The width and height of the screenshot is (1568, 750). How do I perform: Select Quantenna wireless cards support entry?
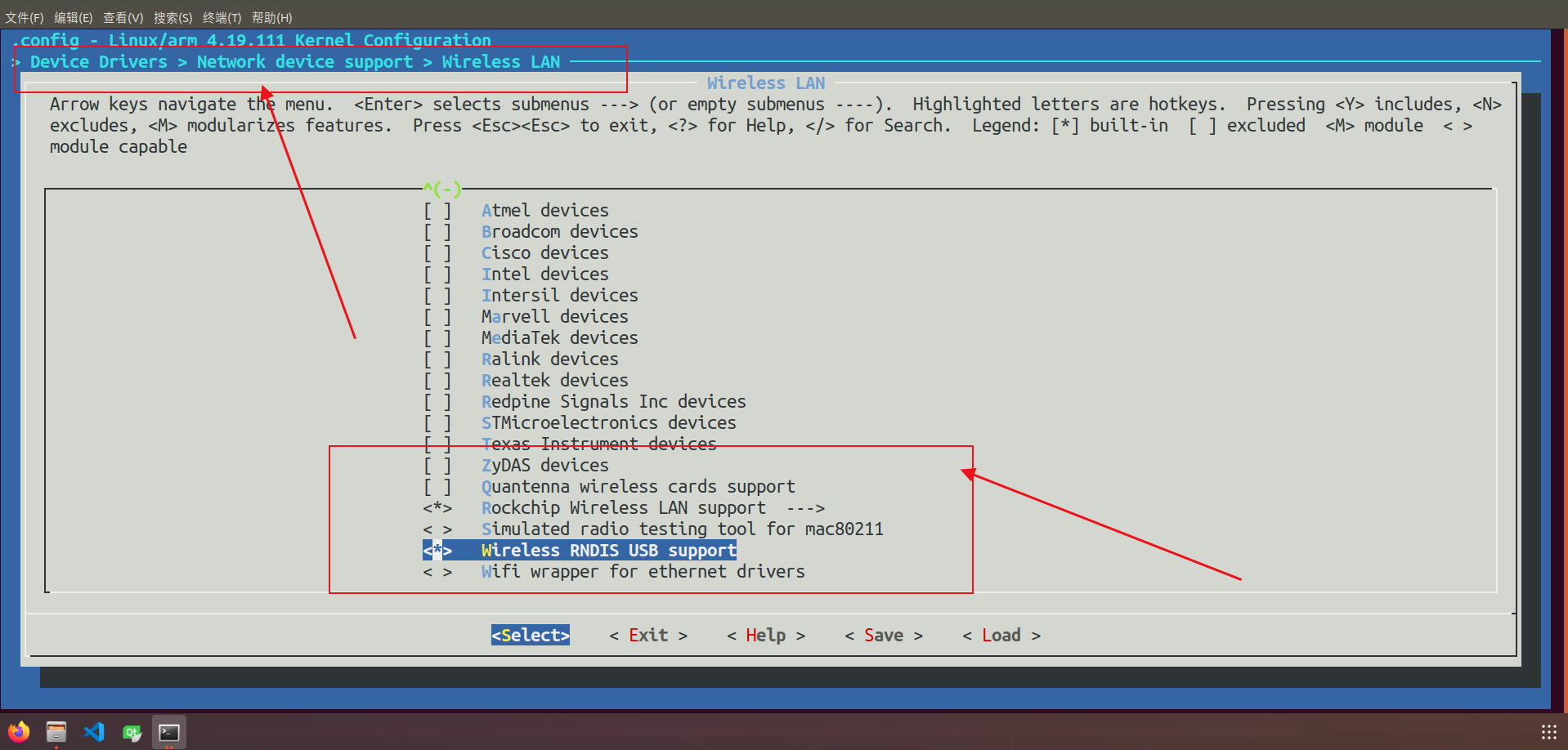638,487
